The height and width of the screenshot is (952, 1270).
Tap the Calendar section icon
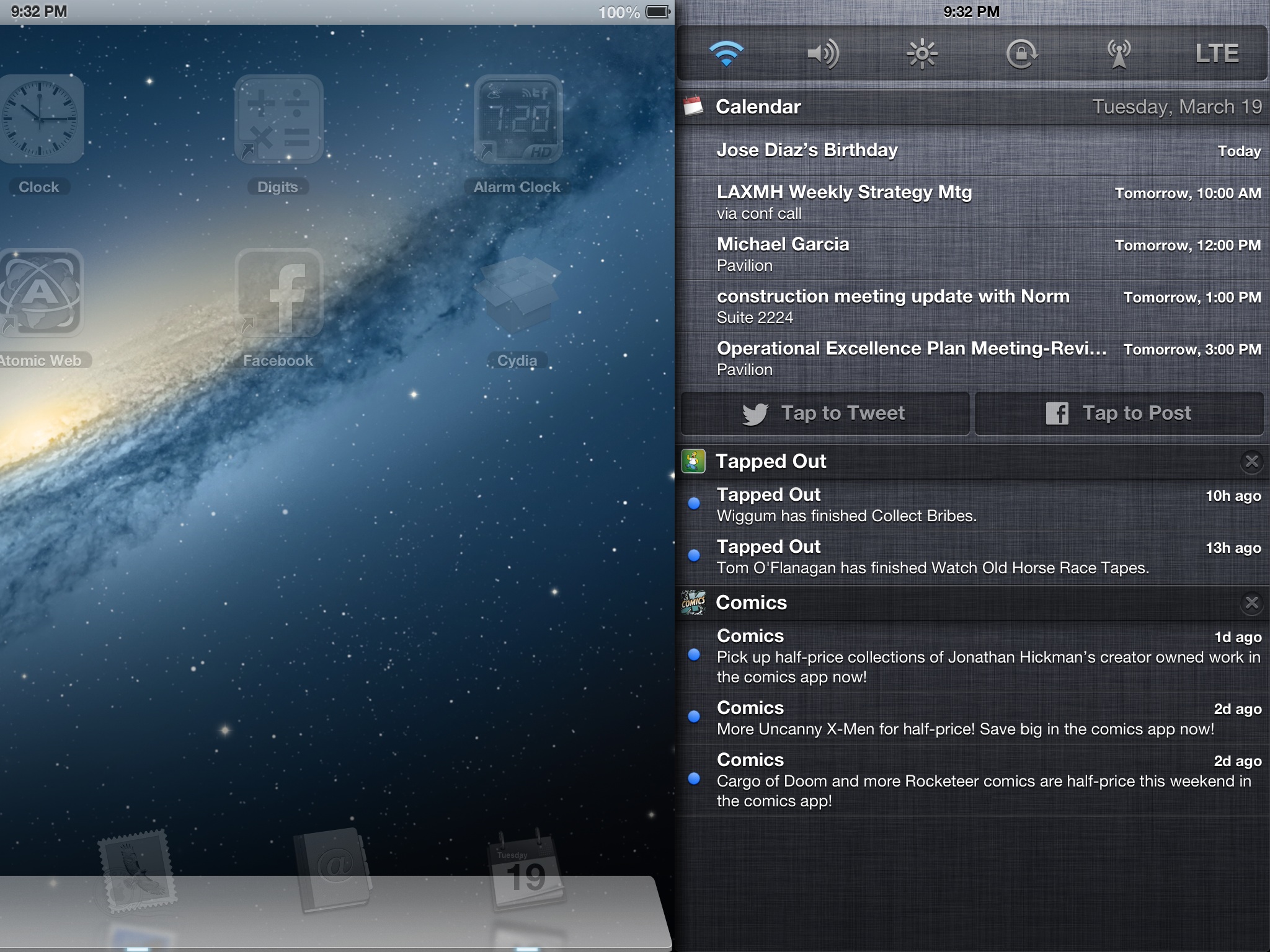point(693,106)
